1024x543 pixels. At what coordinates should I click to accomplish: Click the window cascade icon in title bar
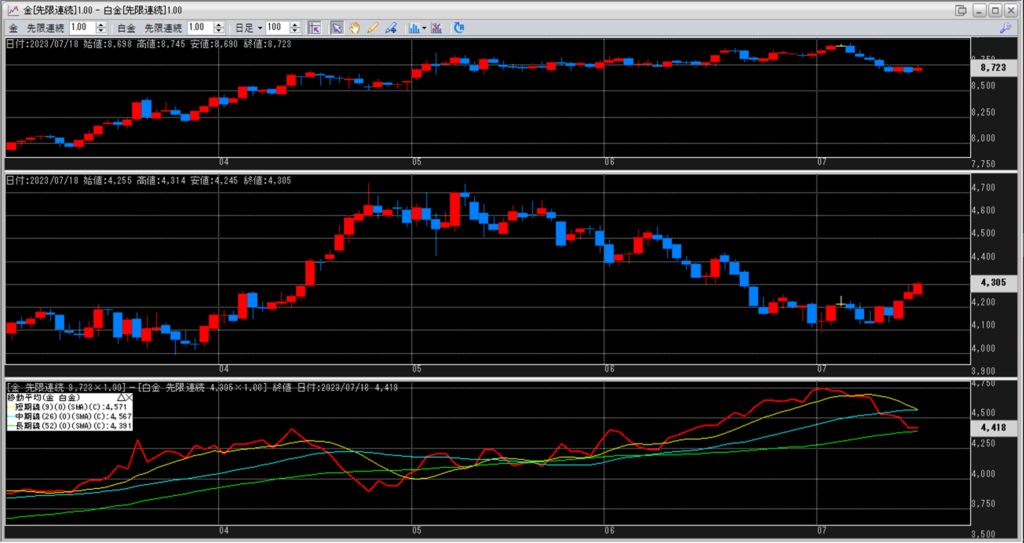coord(960,10)
